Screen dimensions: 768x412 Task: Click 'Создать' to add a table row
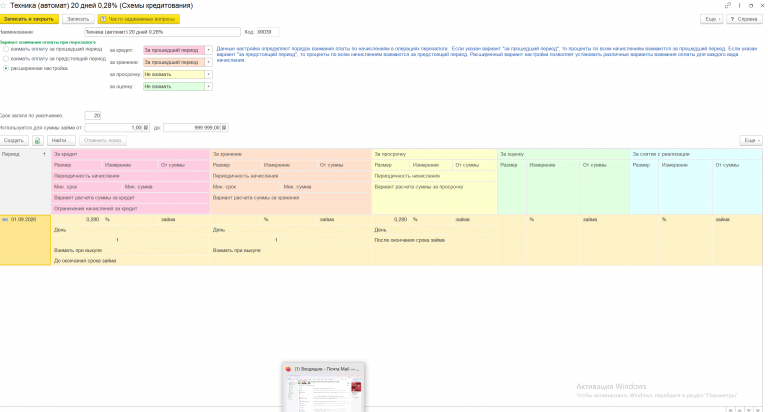[x=14, y=141]
